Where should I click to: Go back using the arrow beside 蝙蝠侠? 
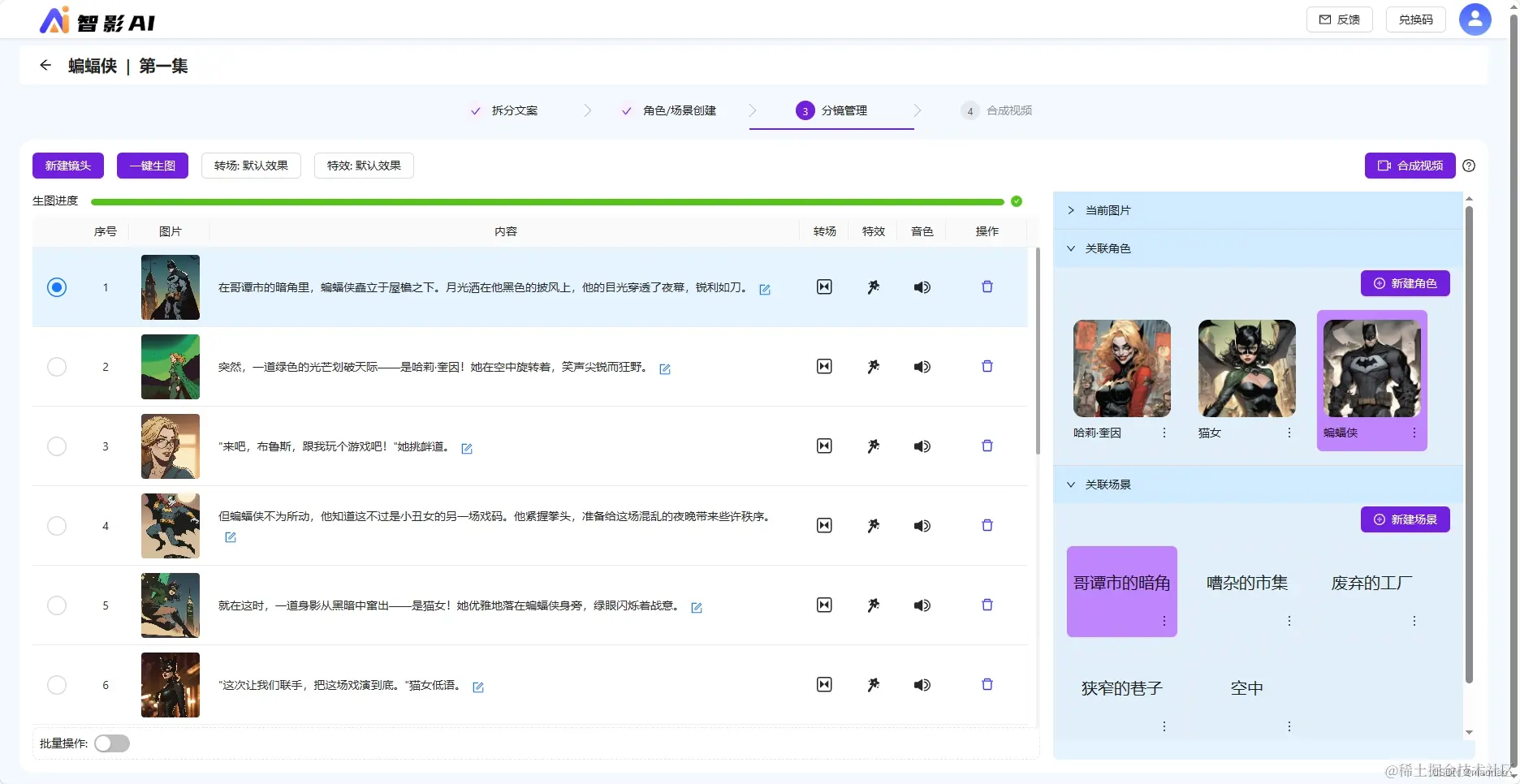pos(45,65)
